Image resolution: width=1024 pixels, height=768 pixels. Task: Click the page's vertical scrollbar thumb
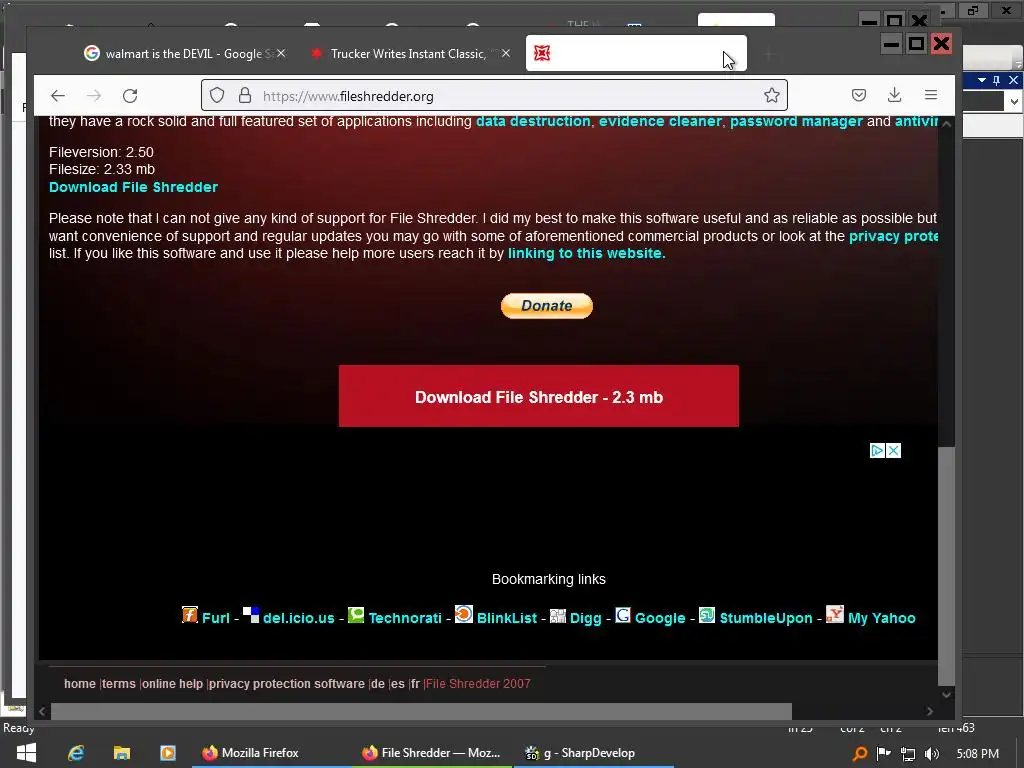click(946, 566)
